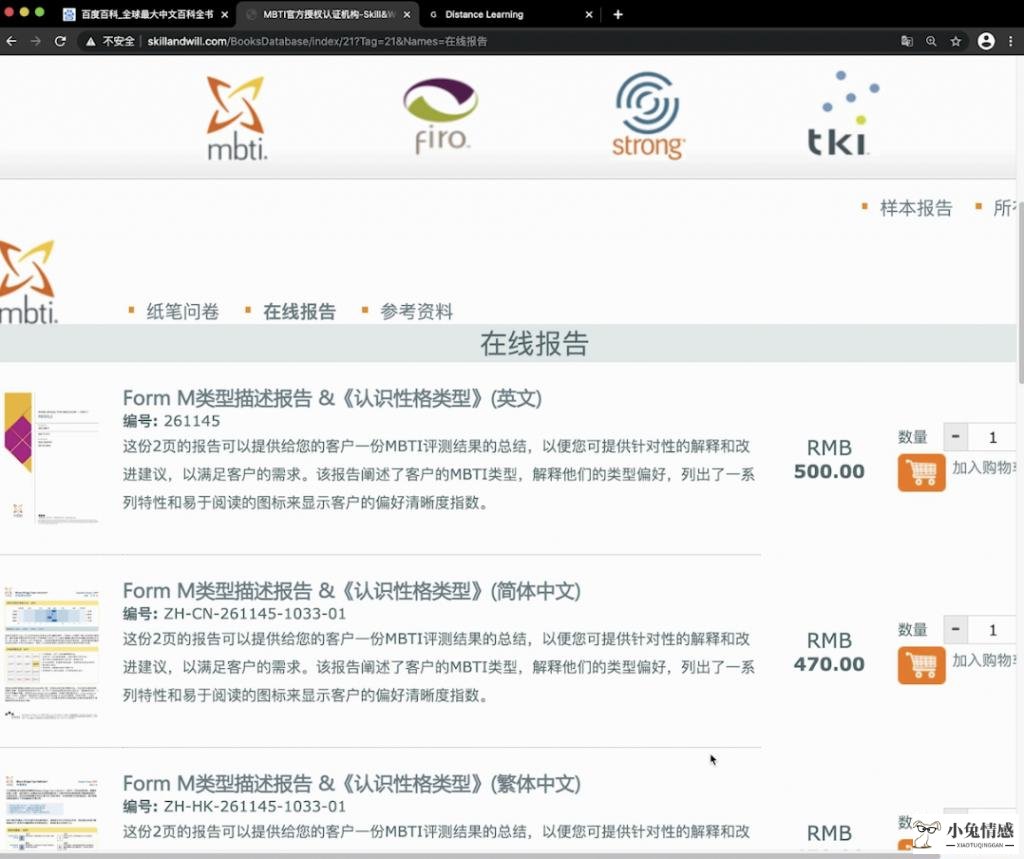Go back to the previous page

(x=11, y=41)
